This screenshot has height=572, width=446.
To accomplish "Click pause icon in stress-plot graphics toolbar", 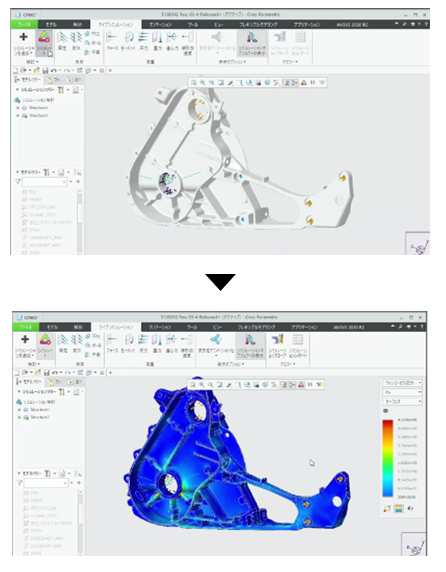I will [310, 384].
